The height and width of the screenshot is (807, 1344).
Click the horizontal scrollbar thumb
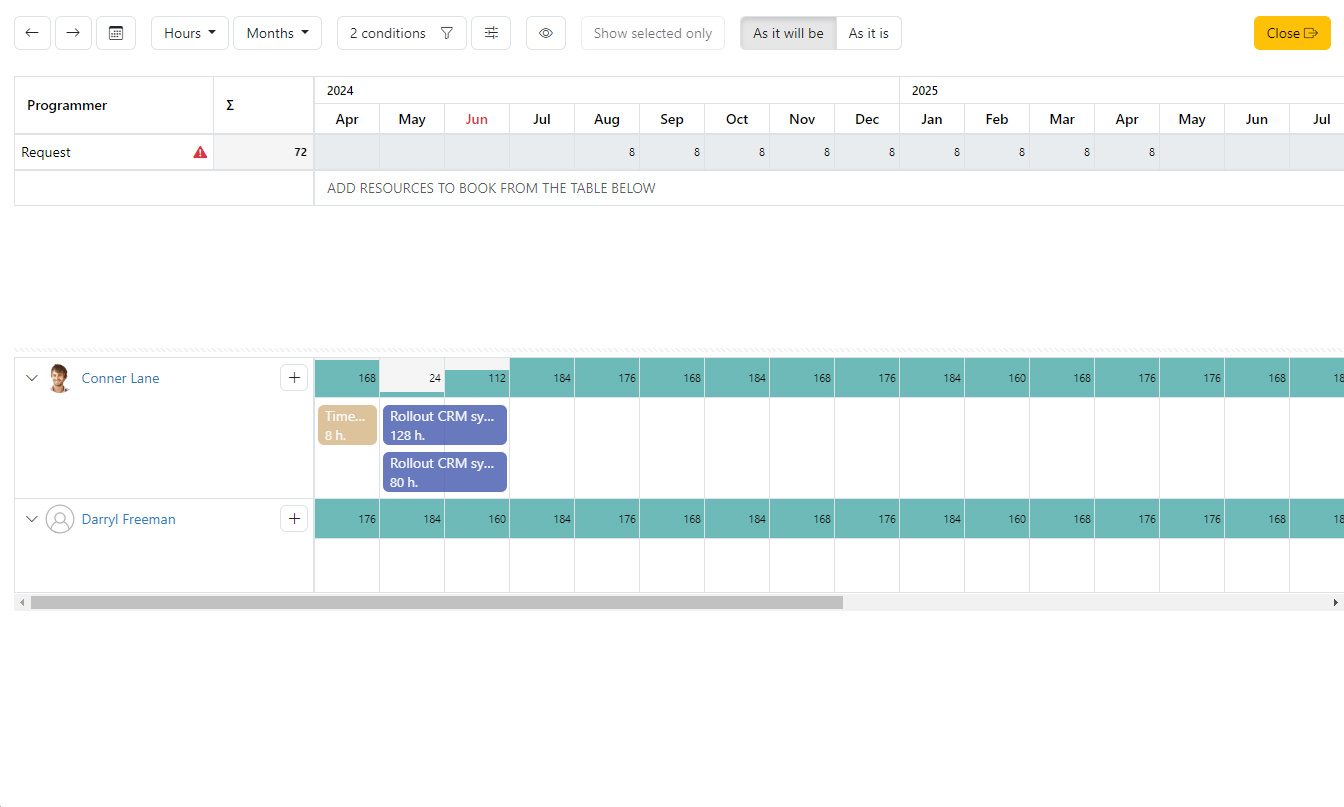click(x=437, y=602)
